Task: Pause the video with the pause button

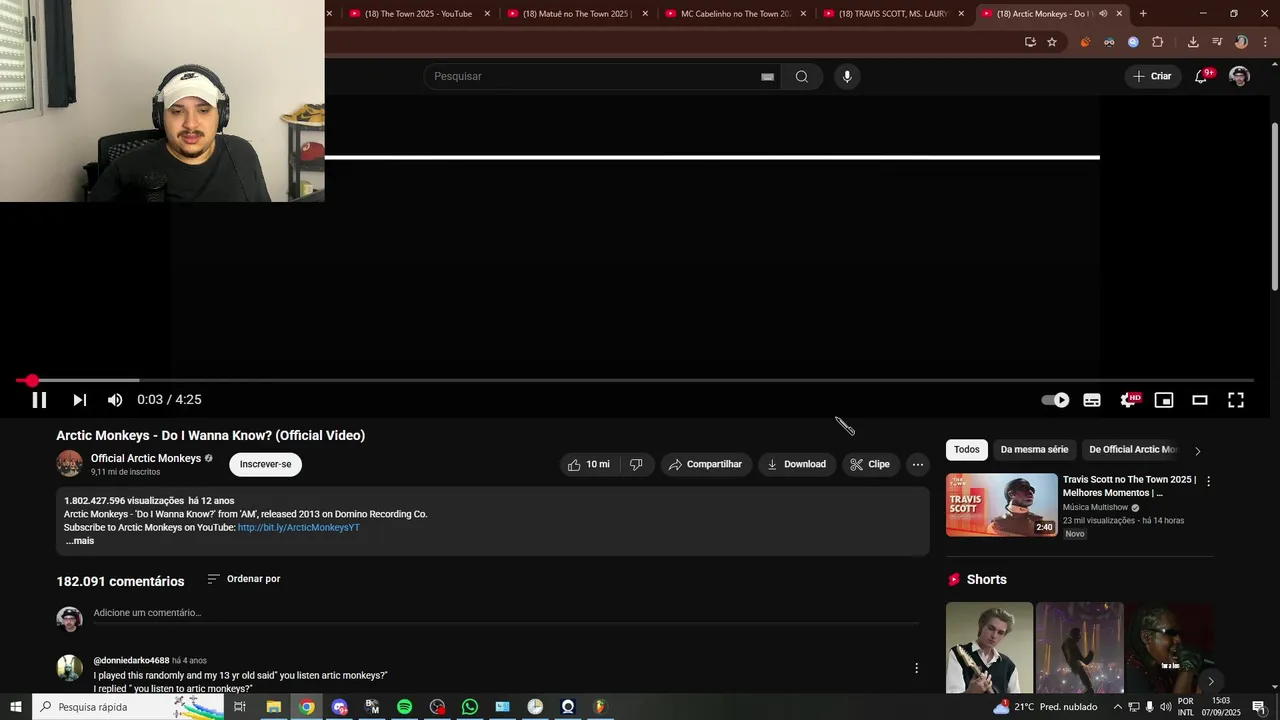Action: pyautogui.click(x=39, y=400)
